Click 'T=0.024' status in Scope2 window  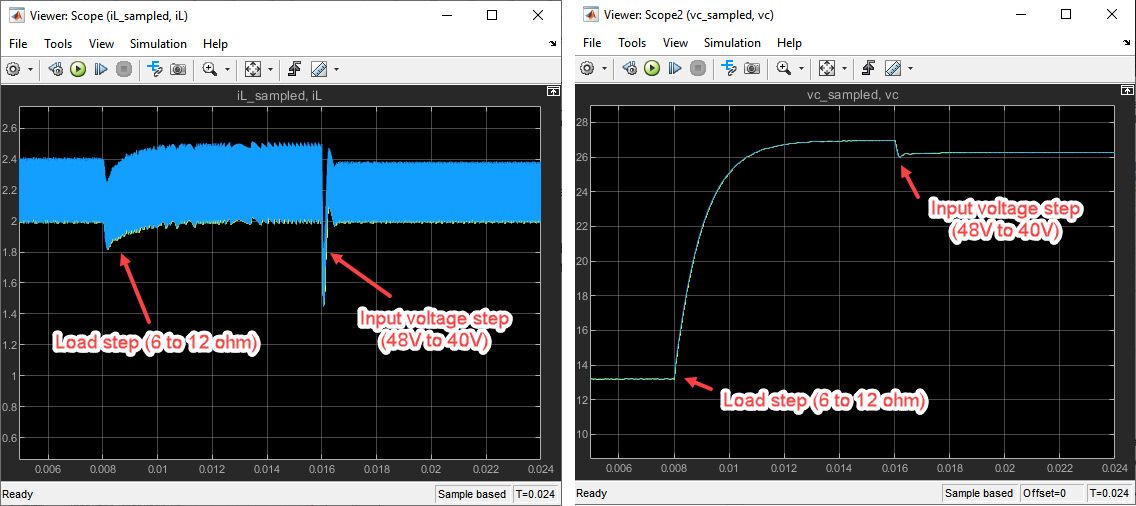click(1109, 494)
